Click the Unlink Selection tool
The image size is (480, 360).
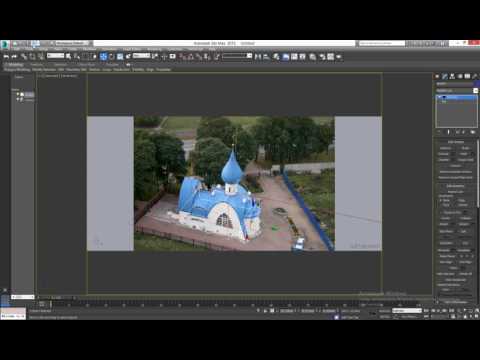[32, 57]
